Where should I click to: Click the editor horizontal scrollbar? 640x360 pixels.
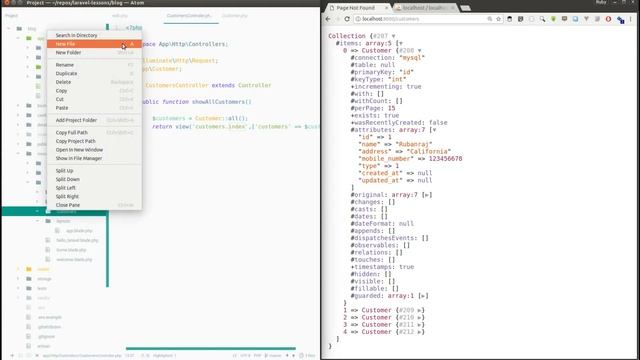click(x=211, y=348)
